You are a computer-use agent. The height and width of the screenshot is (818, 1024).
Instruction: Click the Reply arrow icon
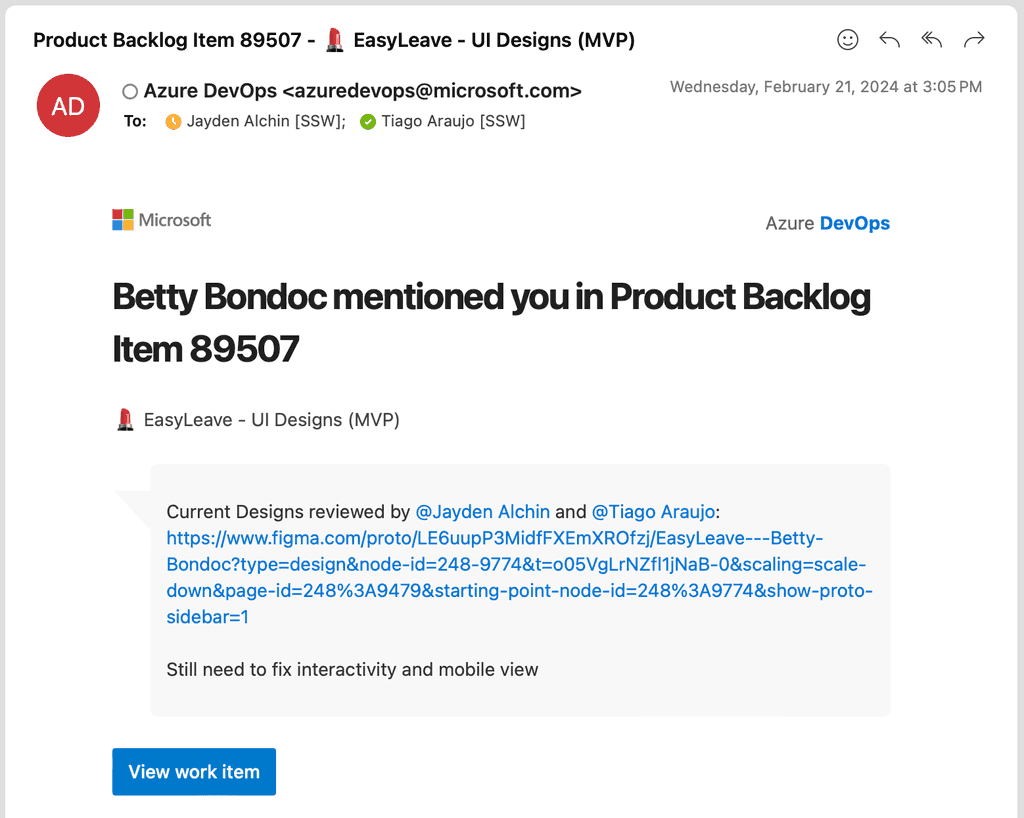click(x=889, y=40)
